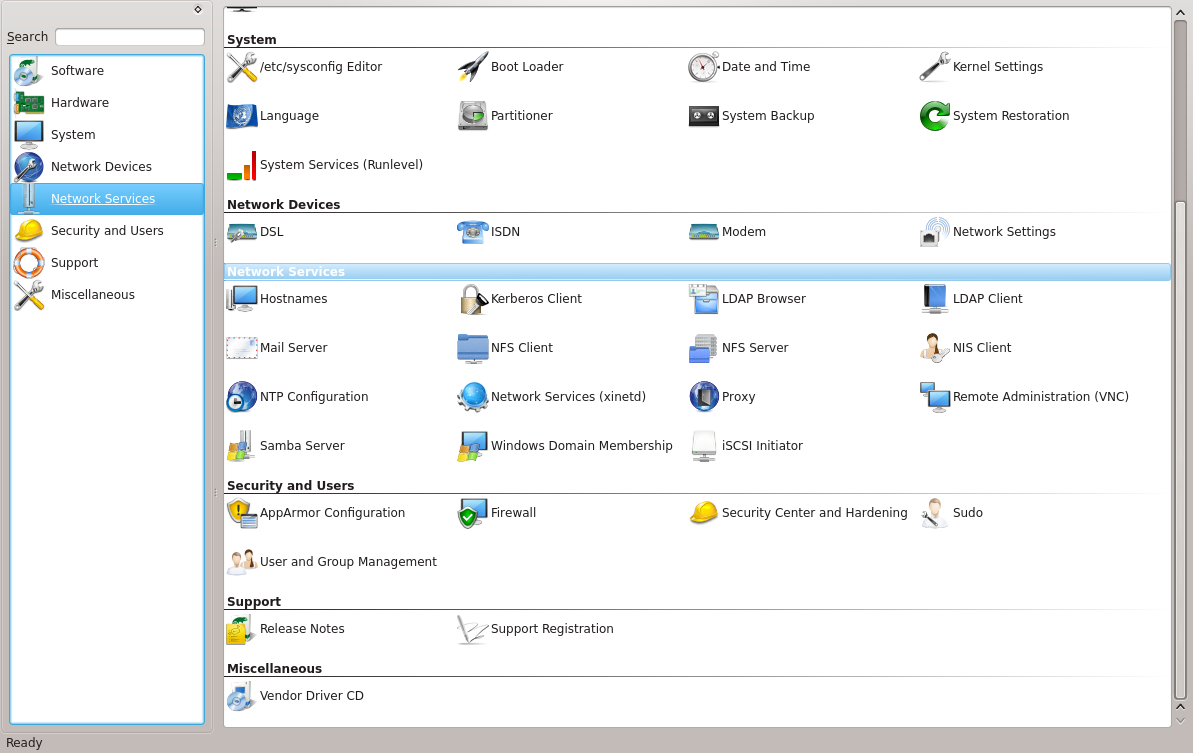The width and height of the screenshot is (1193, 753).
Task: Launch the Boot Loader rocket icon
Action: tap(472, 67)
